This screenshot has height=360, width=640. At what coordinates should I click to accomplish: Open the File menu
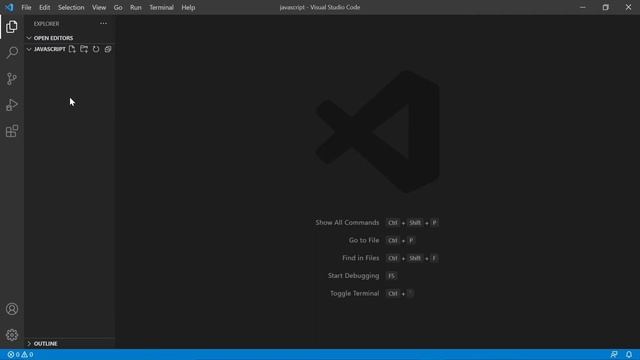pyautogui.click(x=27, y=7)
